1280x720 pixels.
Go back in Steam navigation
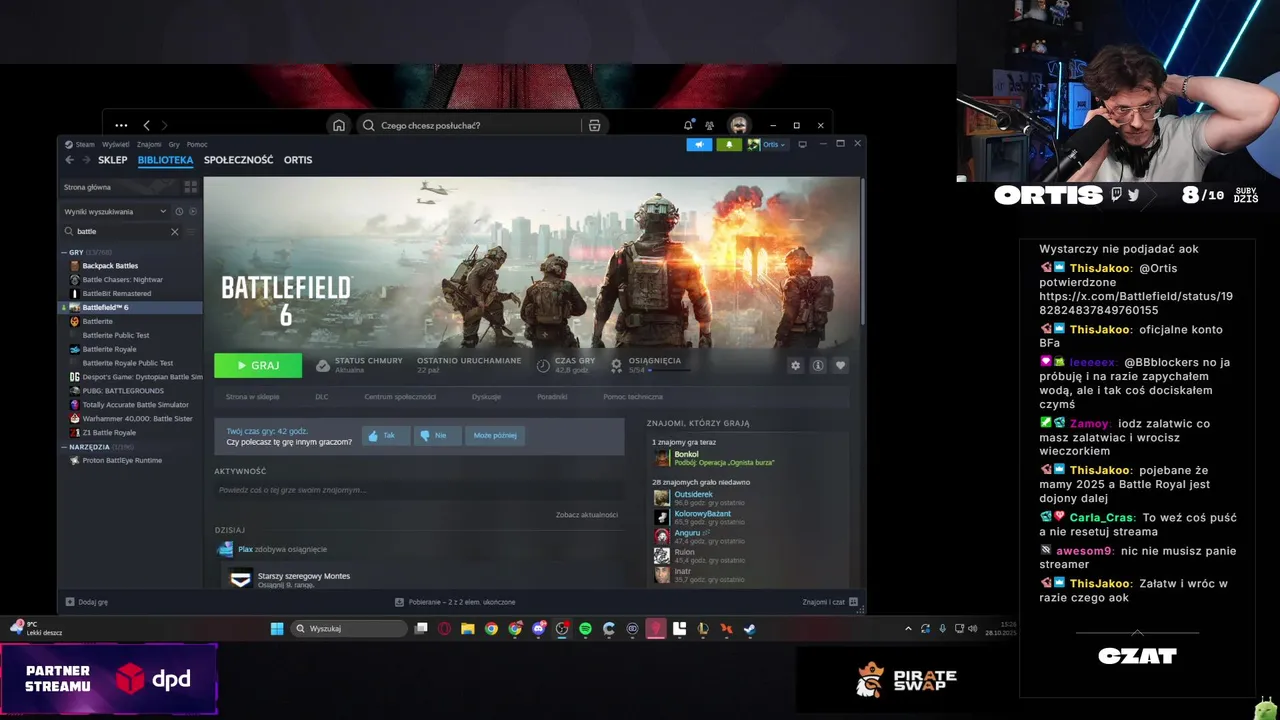(x=69, y=160)
